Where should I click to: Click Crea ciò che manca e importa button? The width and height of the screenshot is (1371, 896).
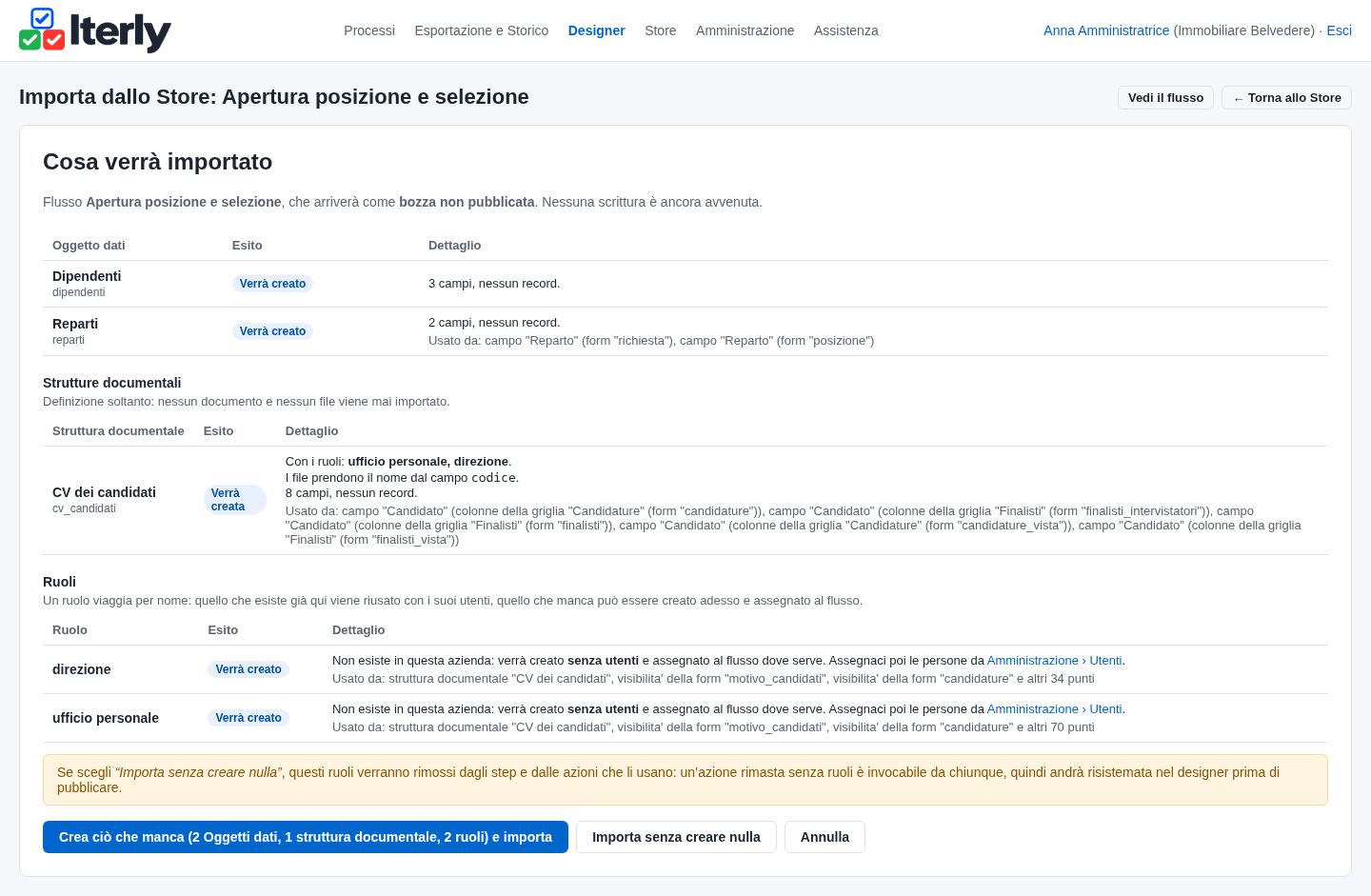point(306,837)
